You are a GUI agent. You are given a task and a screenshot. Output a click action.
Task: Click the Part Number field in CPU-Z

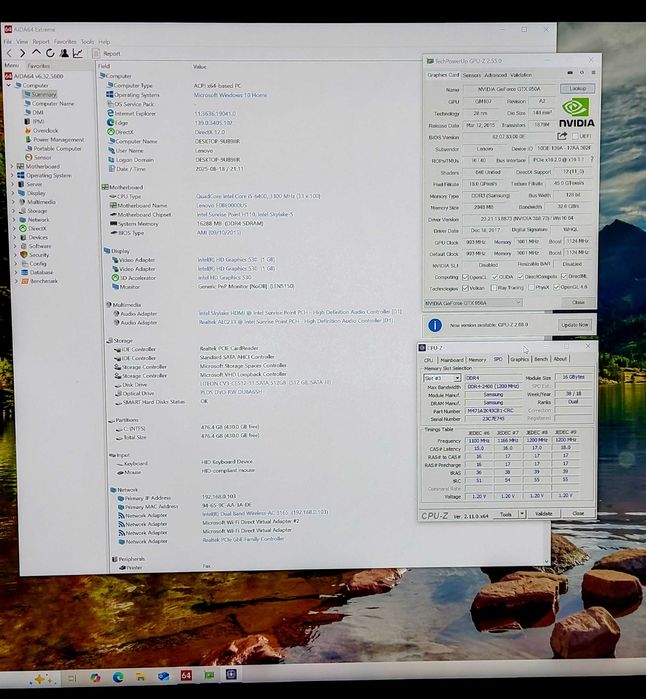click(493, 411)
